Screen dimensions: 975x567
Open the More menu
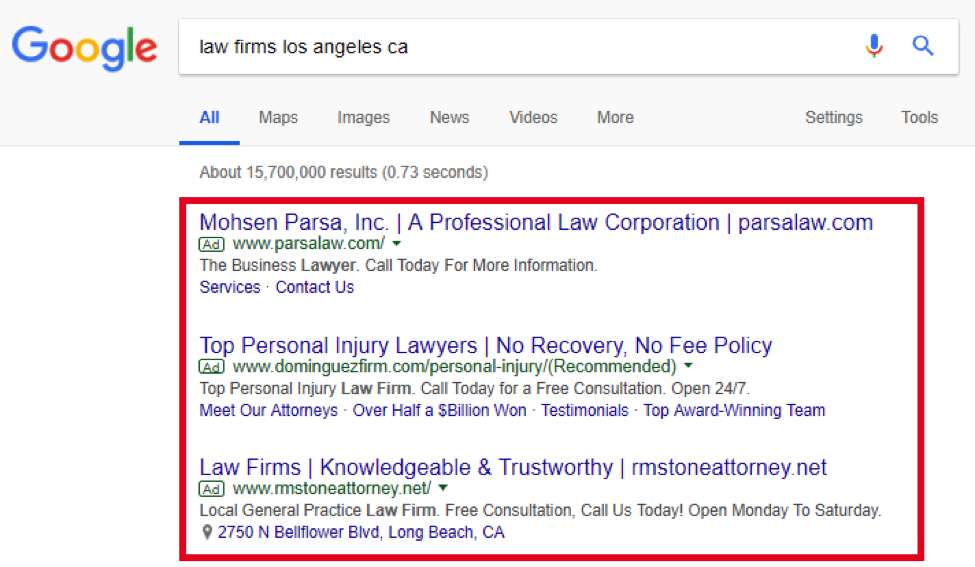pos(615,118)
